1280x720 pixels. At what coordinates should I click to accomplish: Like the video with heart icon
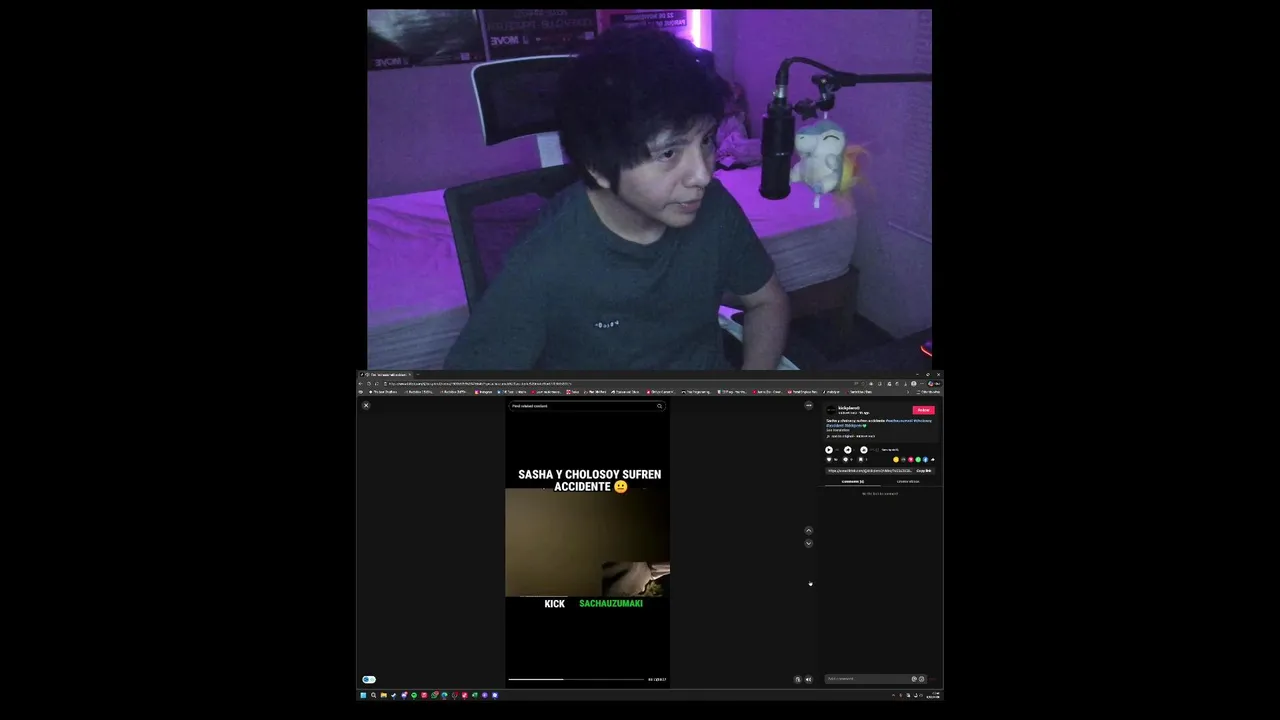[x=829, y=460]
